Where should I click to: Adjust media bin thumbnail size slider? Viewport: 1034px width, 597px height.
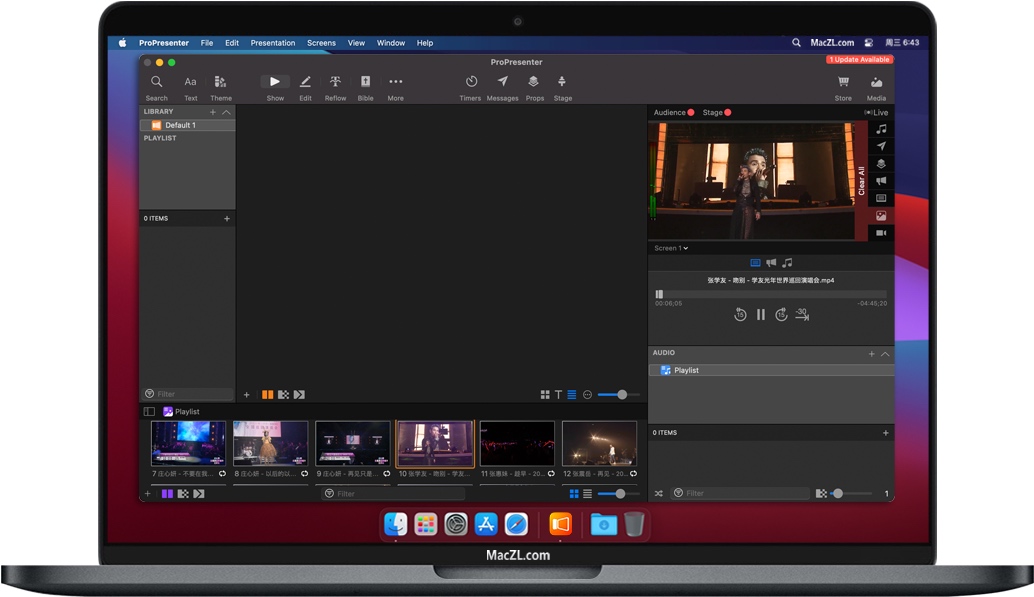pyautogui.click(x=619, y=493)
